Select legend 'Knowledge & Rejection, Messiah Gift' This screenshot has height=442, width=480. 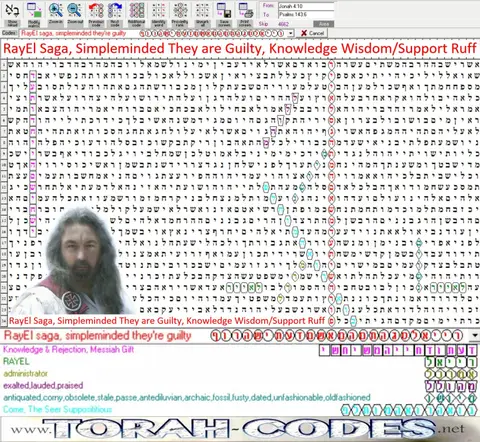pyautogui.click(x=68, y=349)
